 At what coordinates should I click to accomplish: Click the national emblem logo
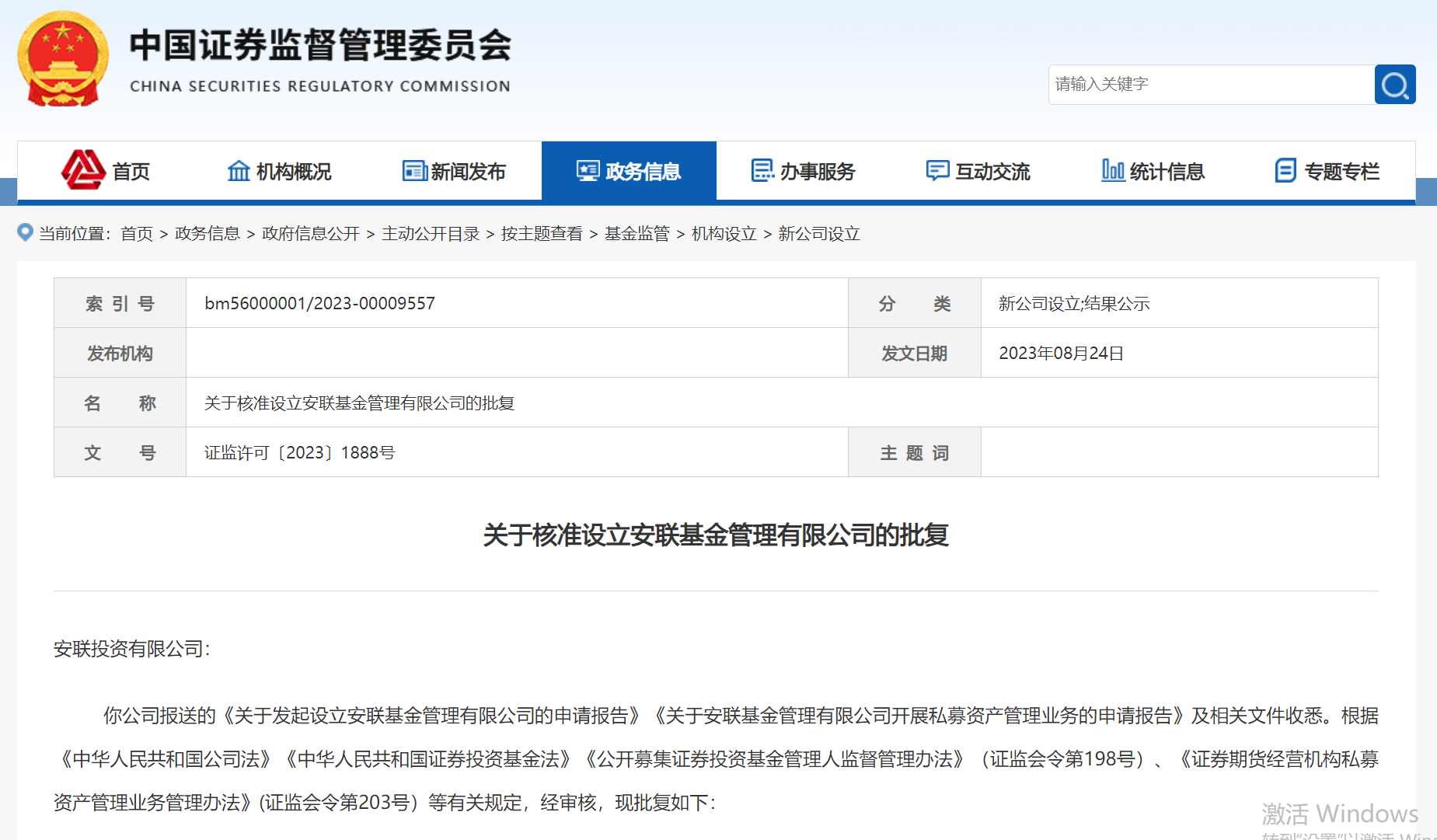(x=63, y=59)
